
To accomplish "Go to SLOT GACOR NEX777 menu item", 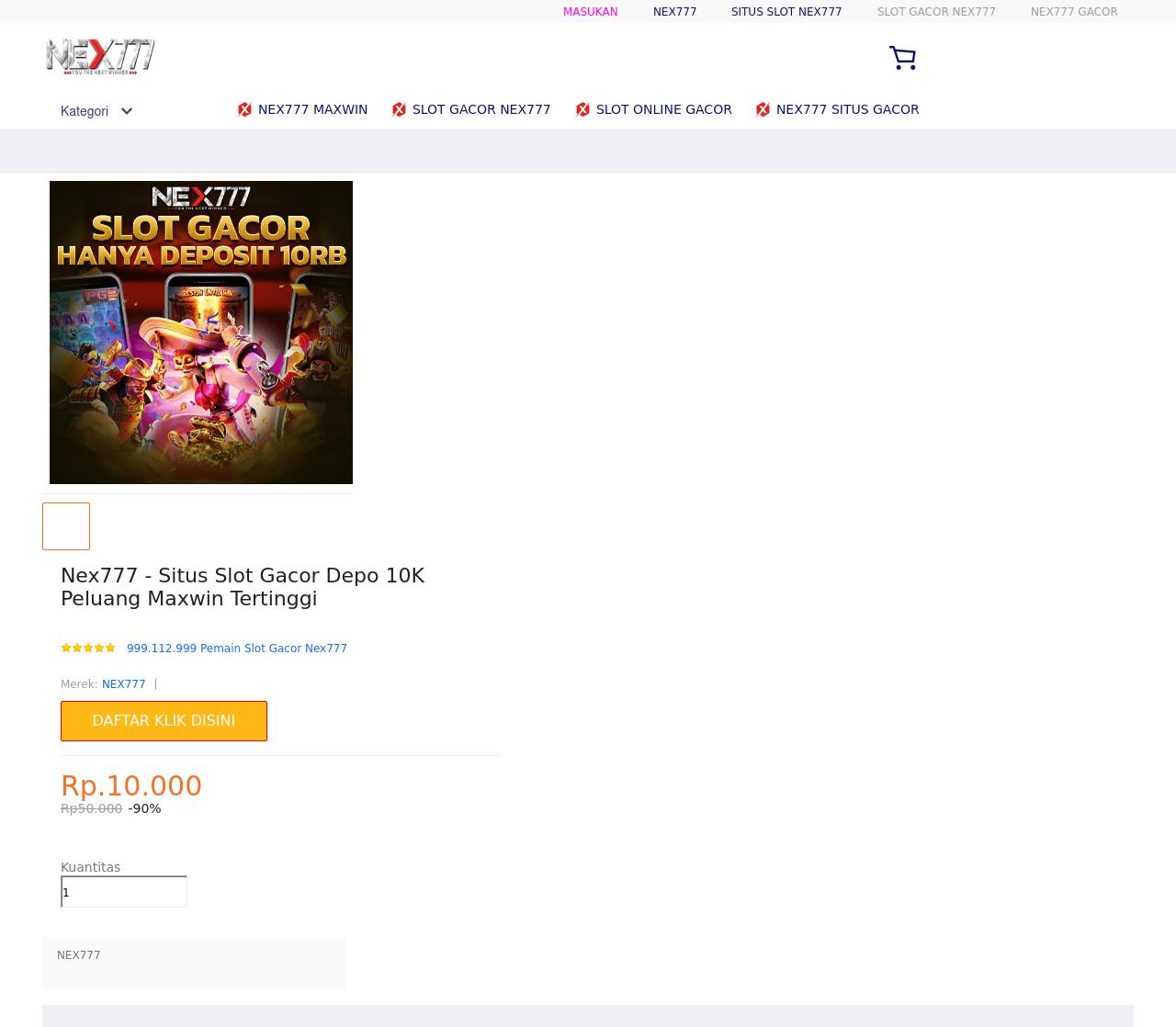I will (x=481, y=109).
